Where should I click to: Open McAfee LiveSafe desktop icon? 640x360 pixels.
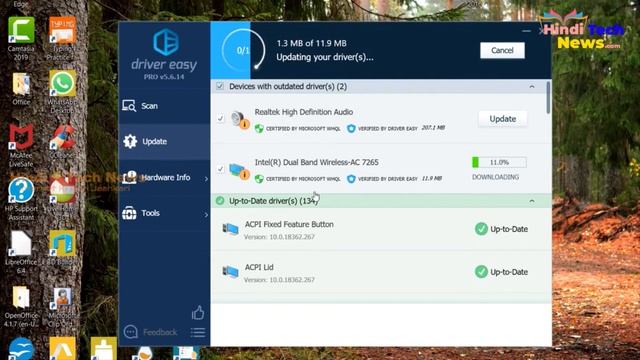coord(21,146)
